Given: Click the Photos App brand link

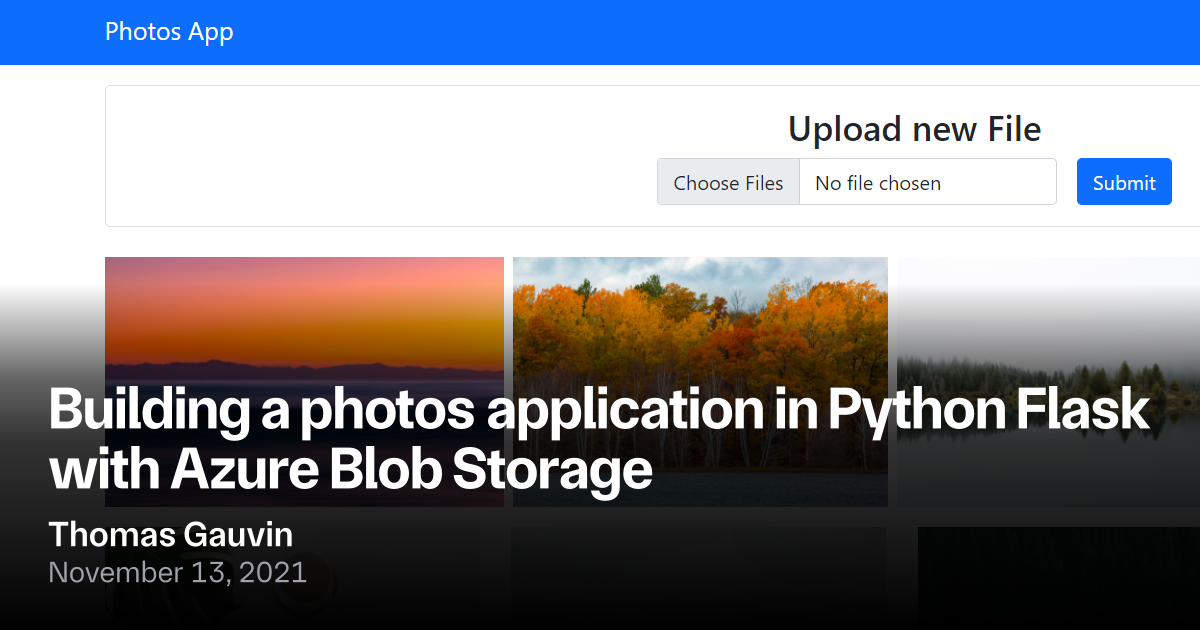Looking at the screenshot, I should point(169,32).
